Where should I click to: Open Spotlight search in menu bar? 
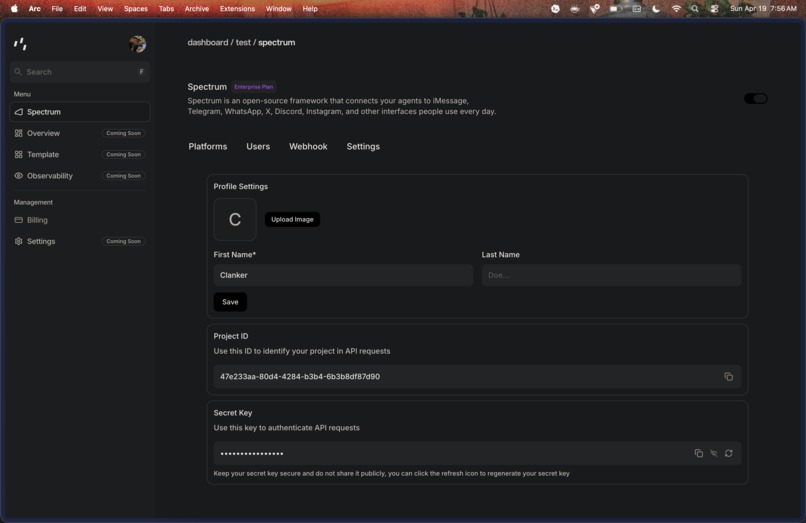click(694, 9)
